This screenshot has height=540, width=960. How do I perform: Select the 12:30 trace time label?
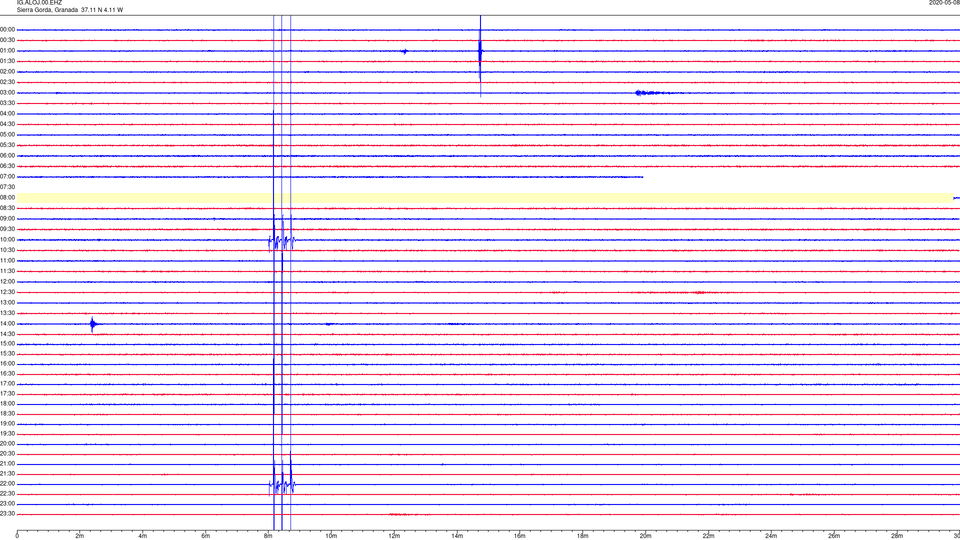[7, 292]
